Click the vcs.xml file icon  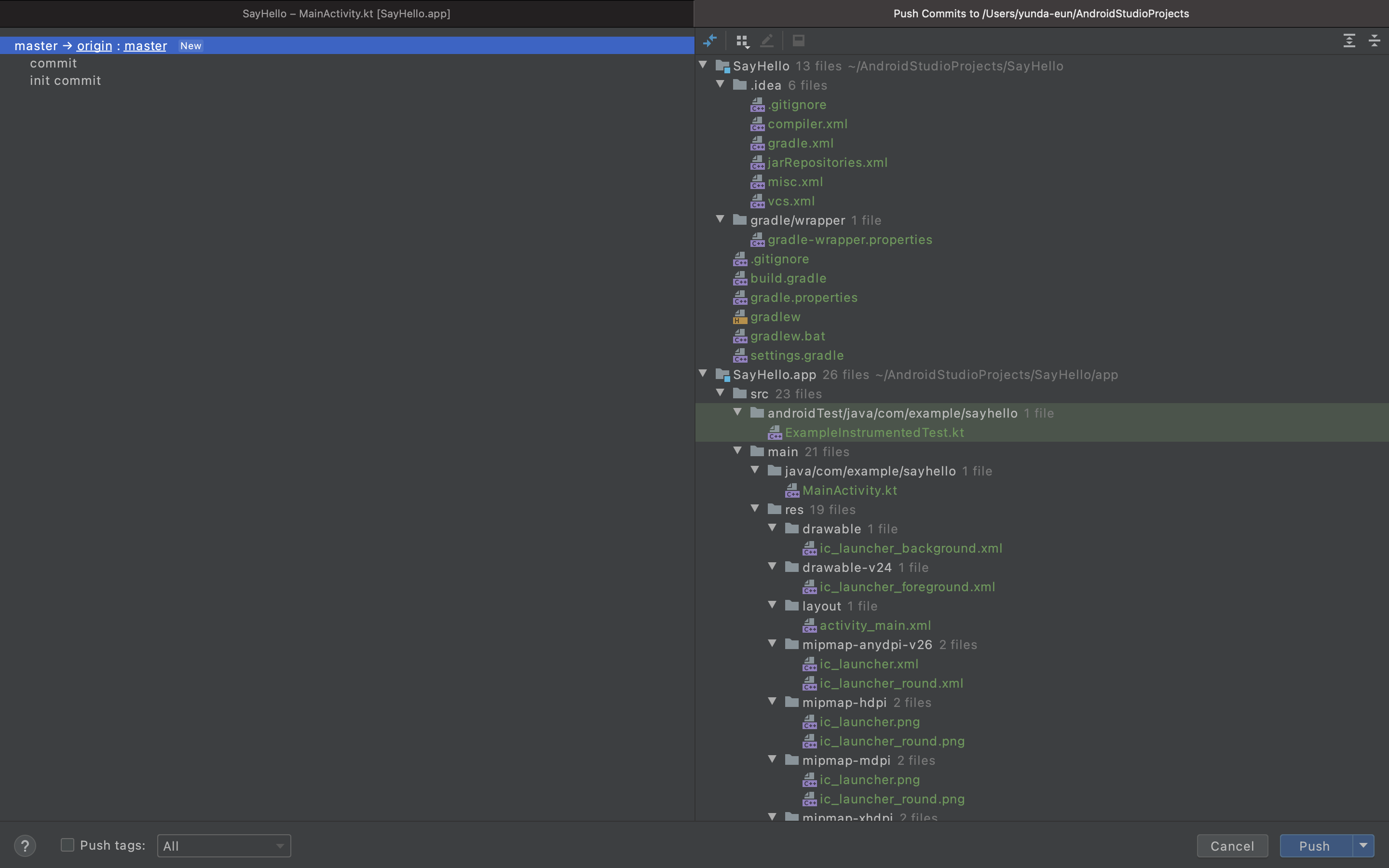(x=758, y=201)
